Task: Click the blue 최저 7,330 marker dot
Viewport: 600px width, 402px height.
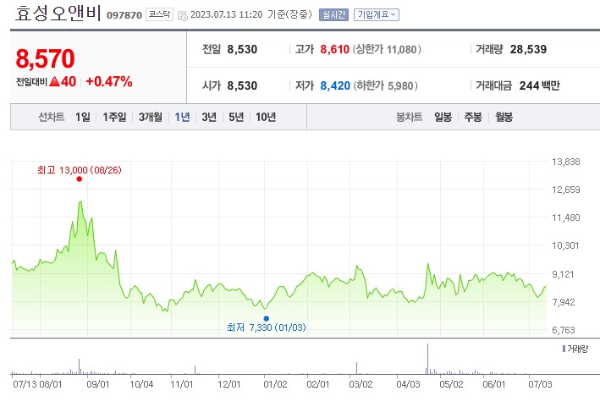Action: point(266,318)
